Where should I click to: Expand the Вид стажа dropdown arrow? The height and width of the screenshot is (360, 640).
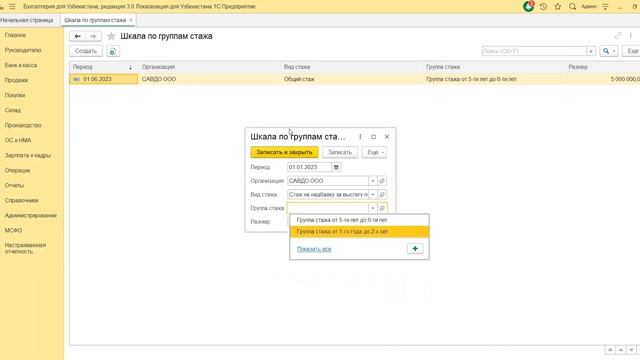click(373, 195)
